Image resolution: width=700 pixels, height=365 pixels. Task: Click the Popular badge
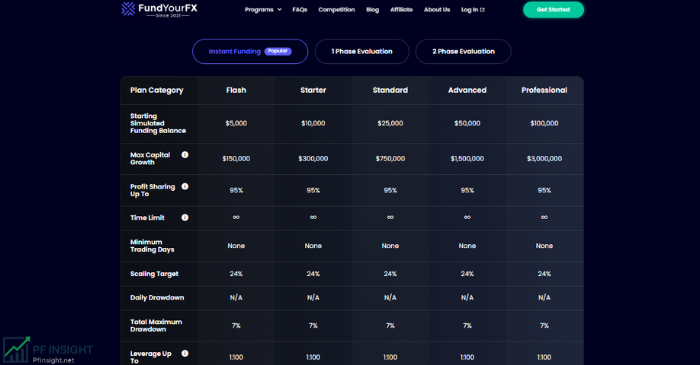pos(278,51)
